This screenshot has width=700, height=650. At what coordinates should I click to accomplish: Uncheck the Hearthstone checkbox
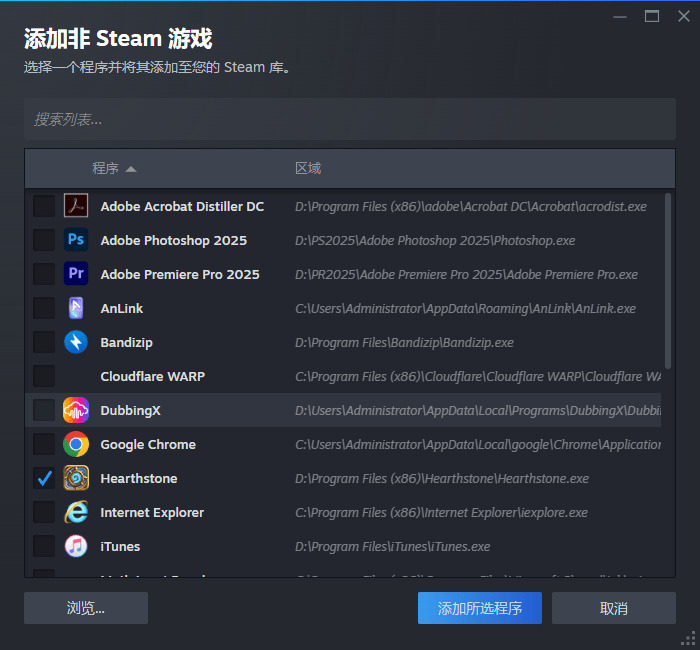(x=44, y=478)
